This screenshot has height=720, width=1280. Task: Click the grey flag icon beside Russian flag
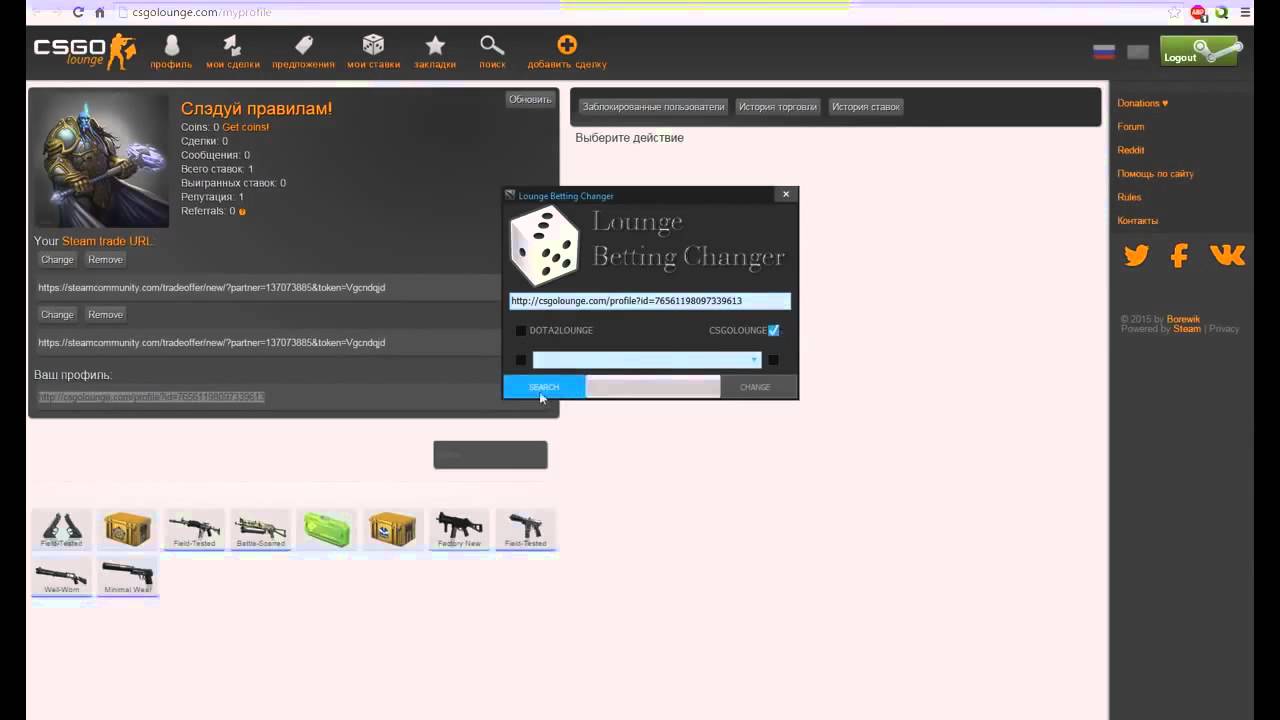point(1138,52)
